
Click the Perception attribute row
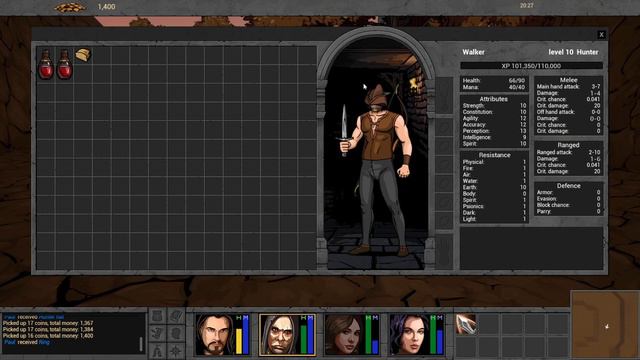494,131
